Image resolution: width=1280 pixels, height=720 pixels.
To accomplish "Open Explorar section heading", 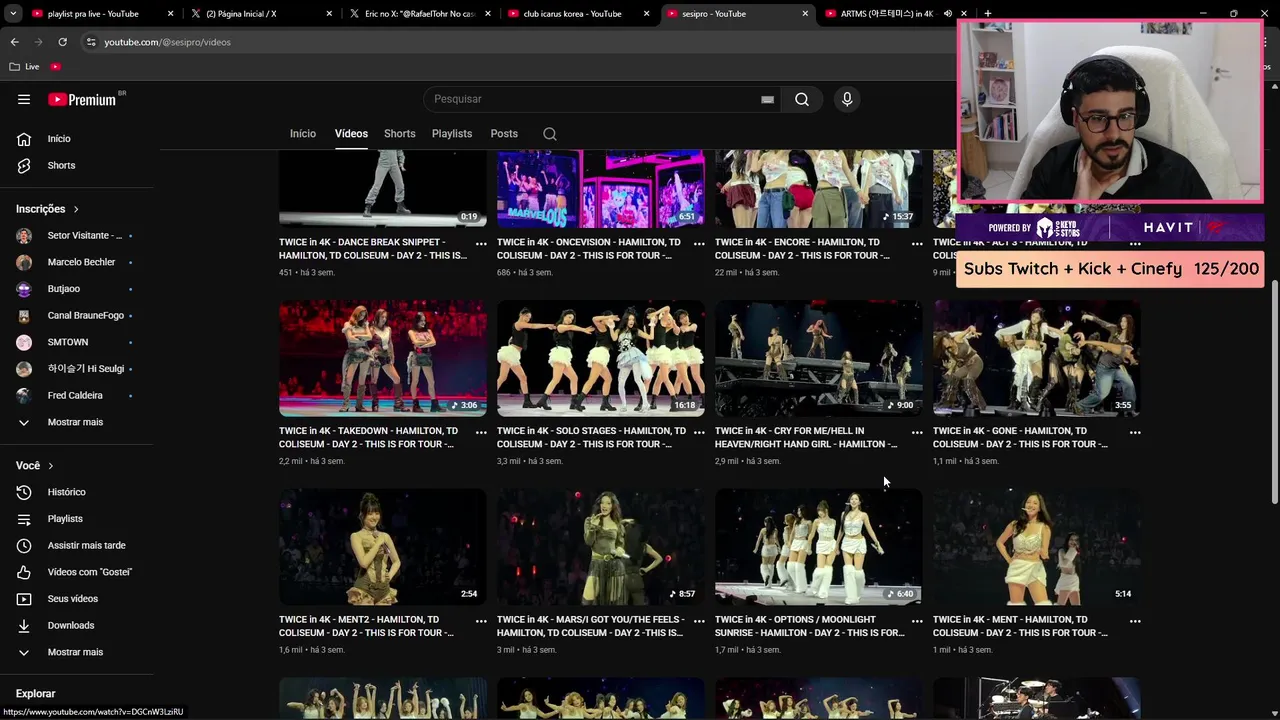I will coord(36,694).
